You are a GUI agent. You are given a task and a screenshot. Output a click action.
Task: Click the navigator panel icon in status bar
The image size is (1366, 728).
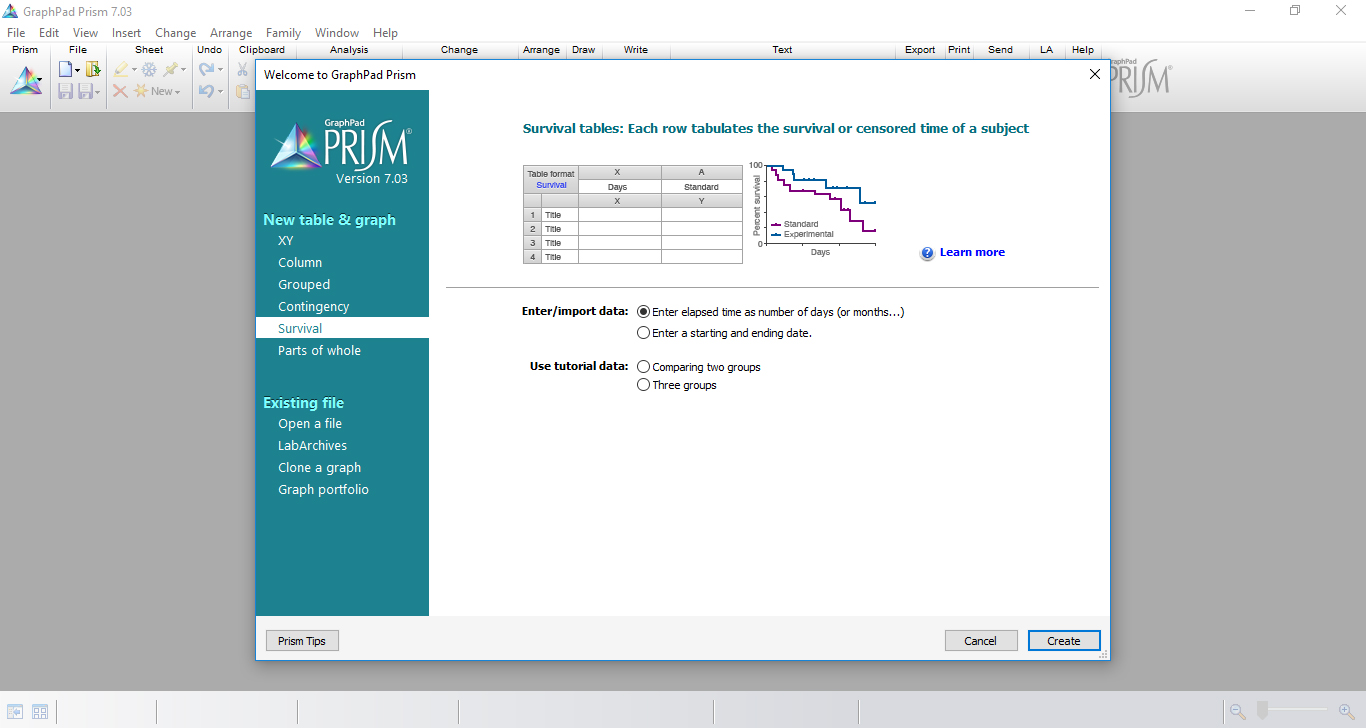(16, 712)
